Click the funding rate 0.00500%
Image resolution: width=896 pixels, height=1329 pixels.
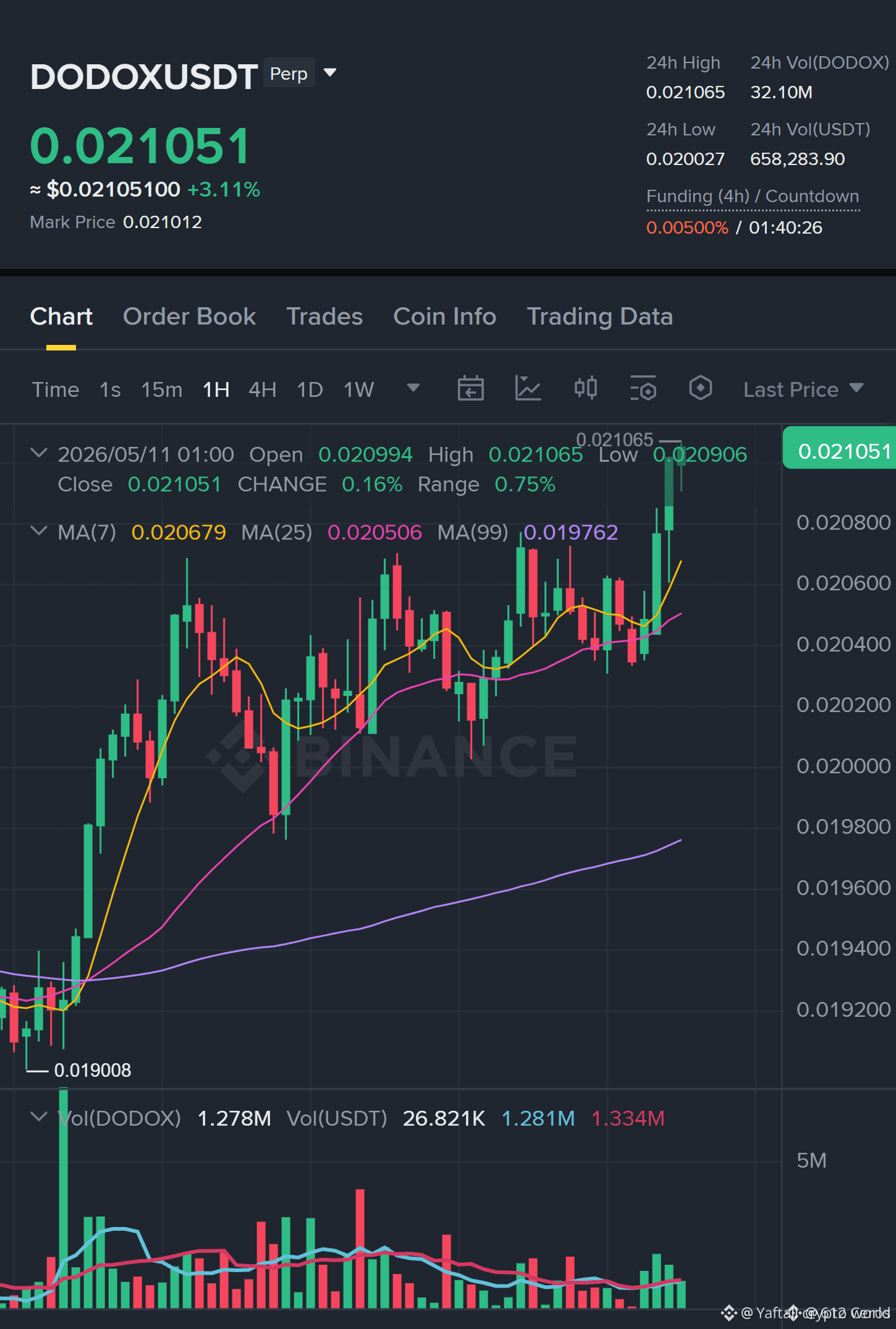point(687,227)
